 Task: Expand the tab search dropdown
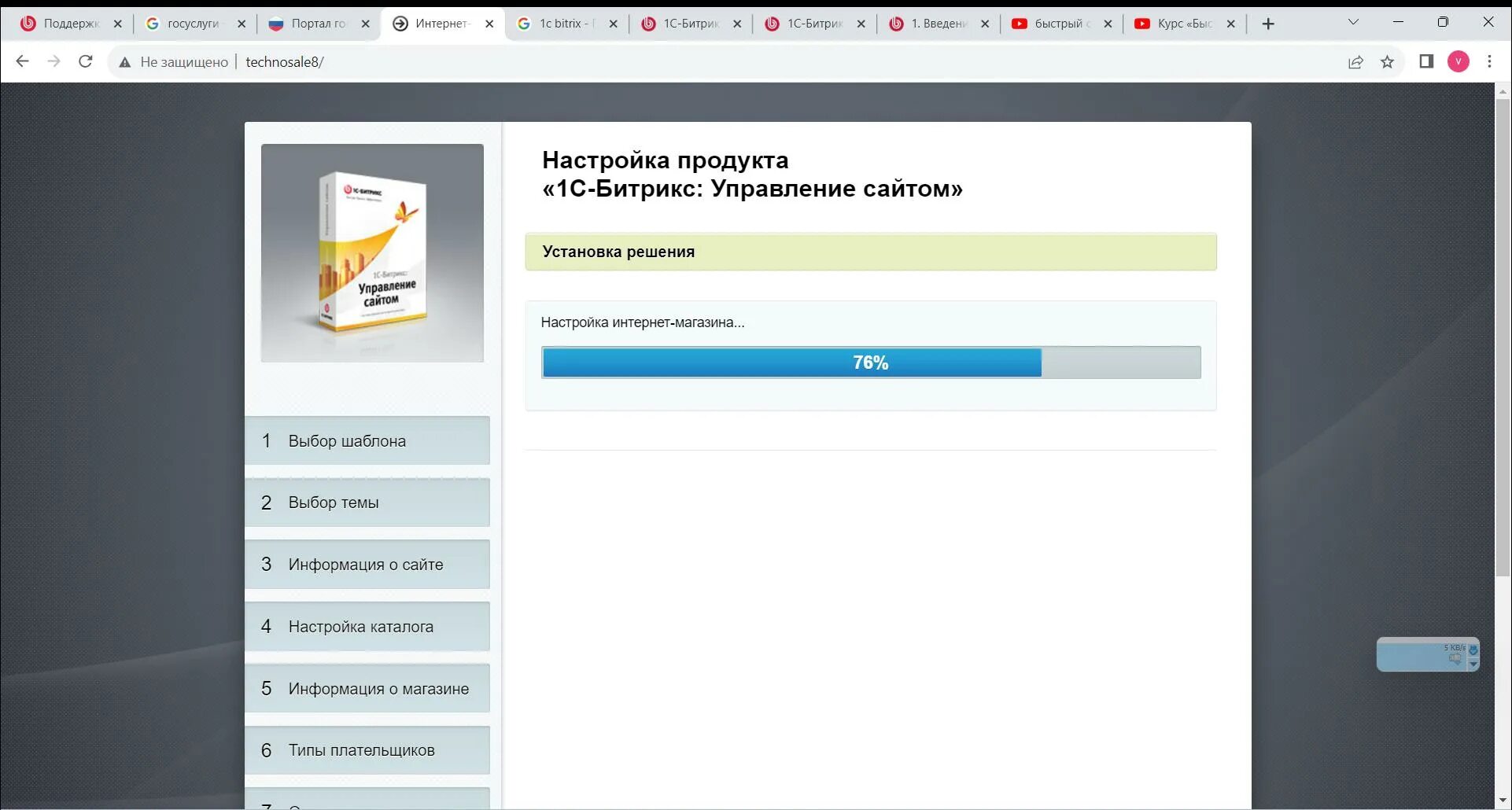[x=1353, y=22]
